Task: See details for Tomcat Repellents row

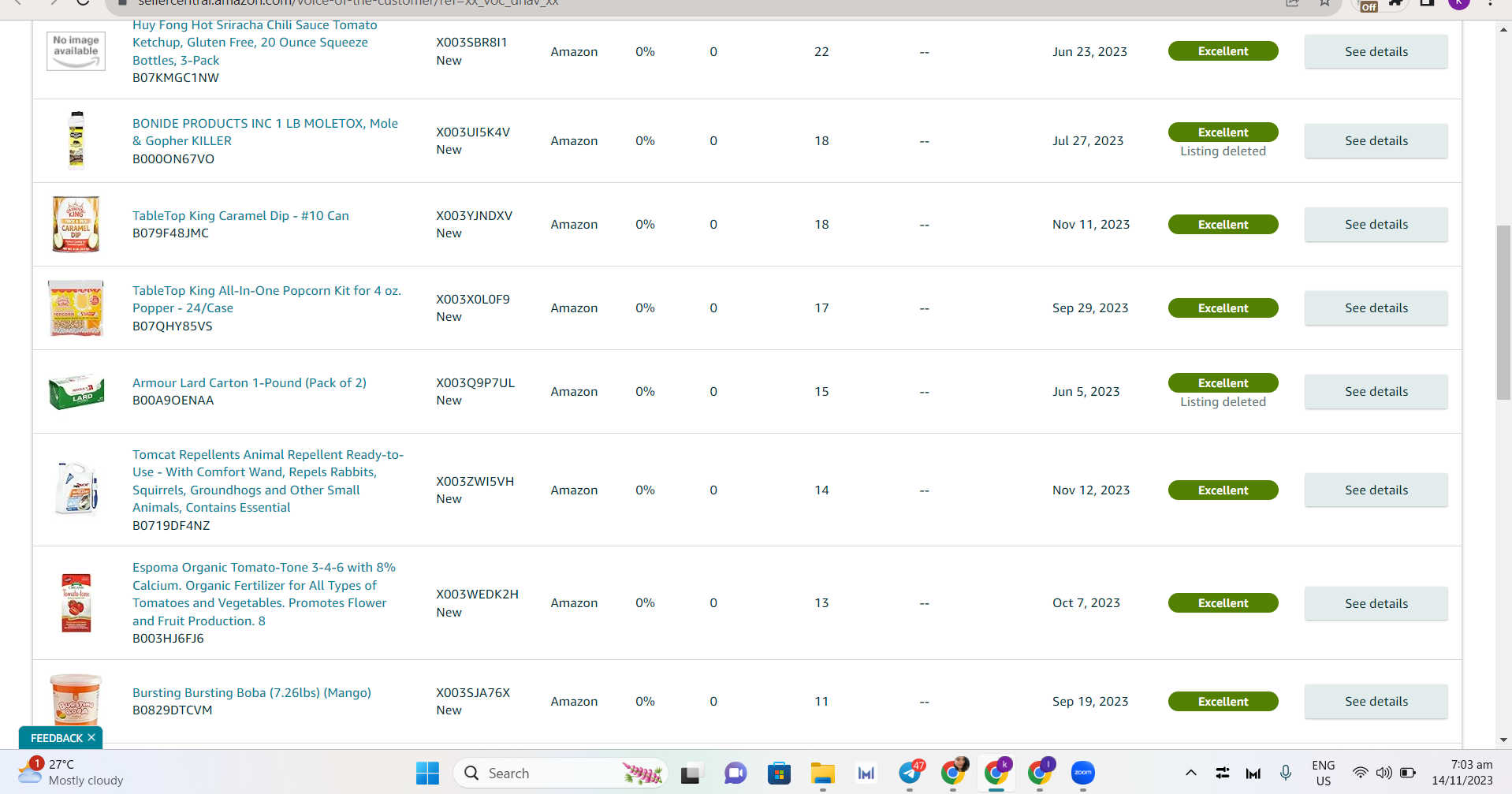Action: pos(1376,490)
